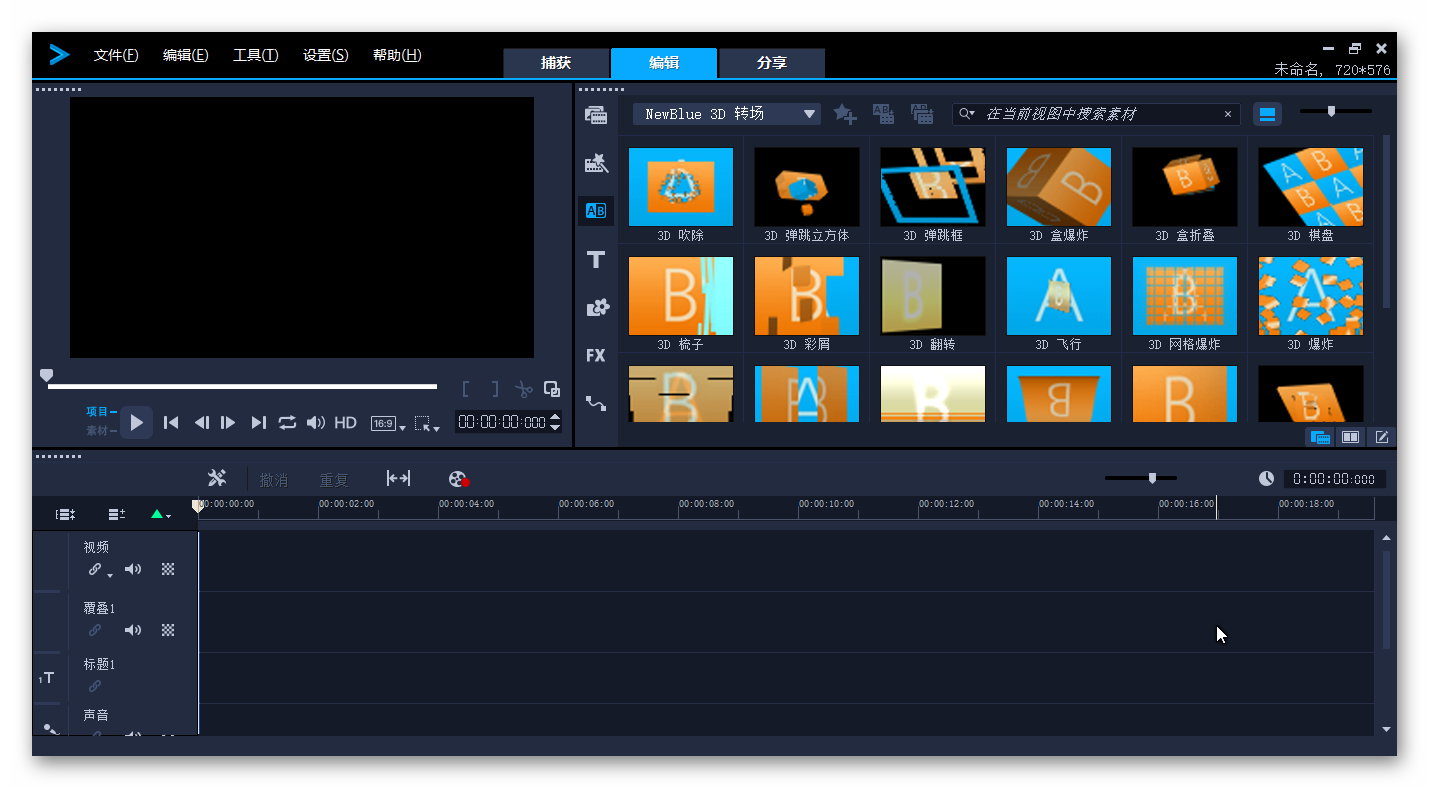1429x788 pixels.
Task: Open the 工具(T) menu
Action: [x=256, y=55]
